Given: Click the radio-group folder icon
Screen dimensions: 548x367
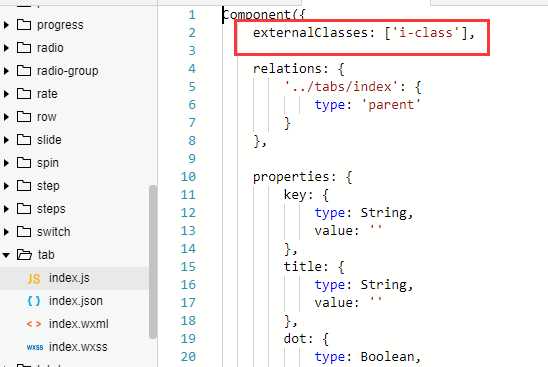Looking at the screenshot, I should click(24, 71).
